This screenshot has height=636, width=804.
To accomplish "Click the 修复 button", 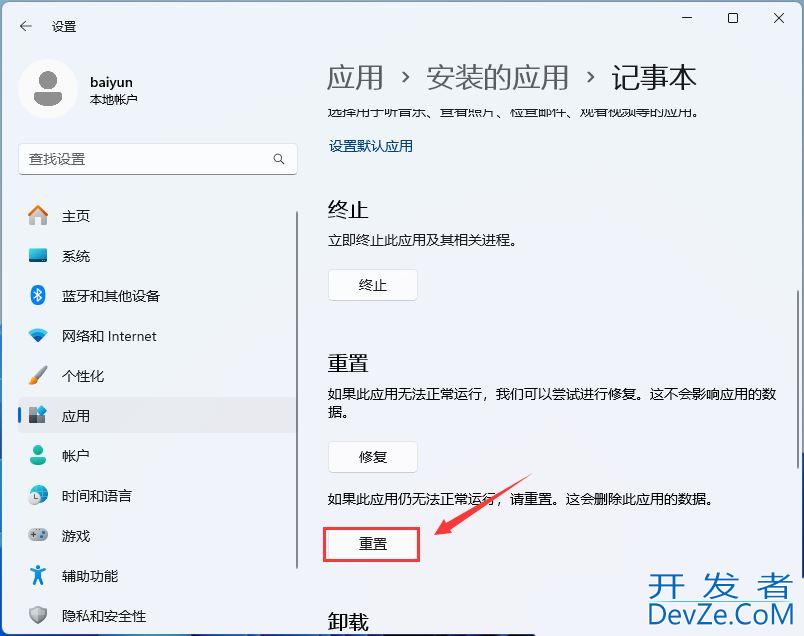I will click(x=373, y=456).
